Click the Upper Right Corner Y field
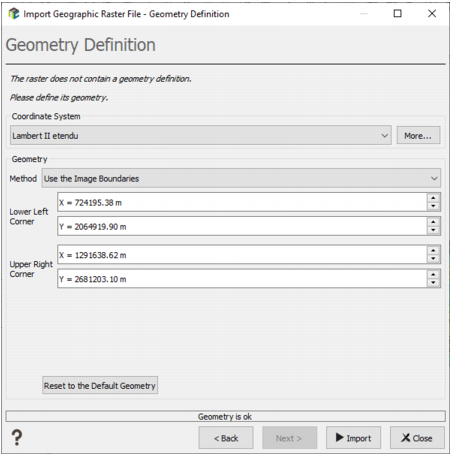 pyautogui.click(x=242, y=279)
